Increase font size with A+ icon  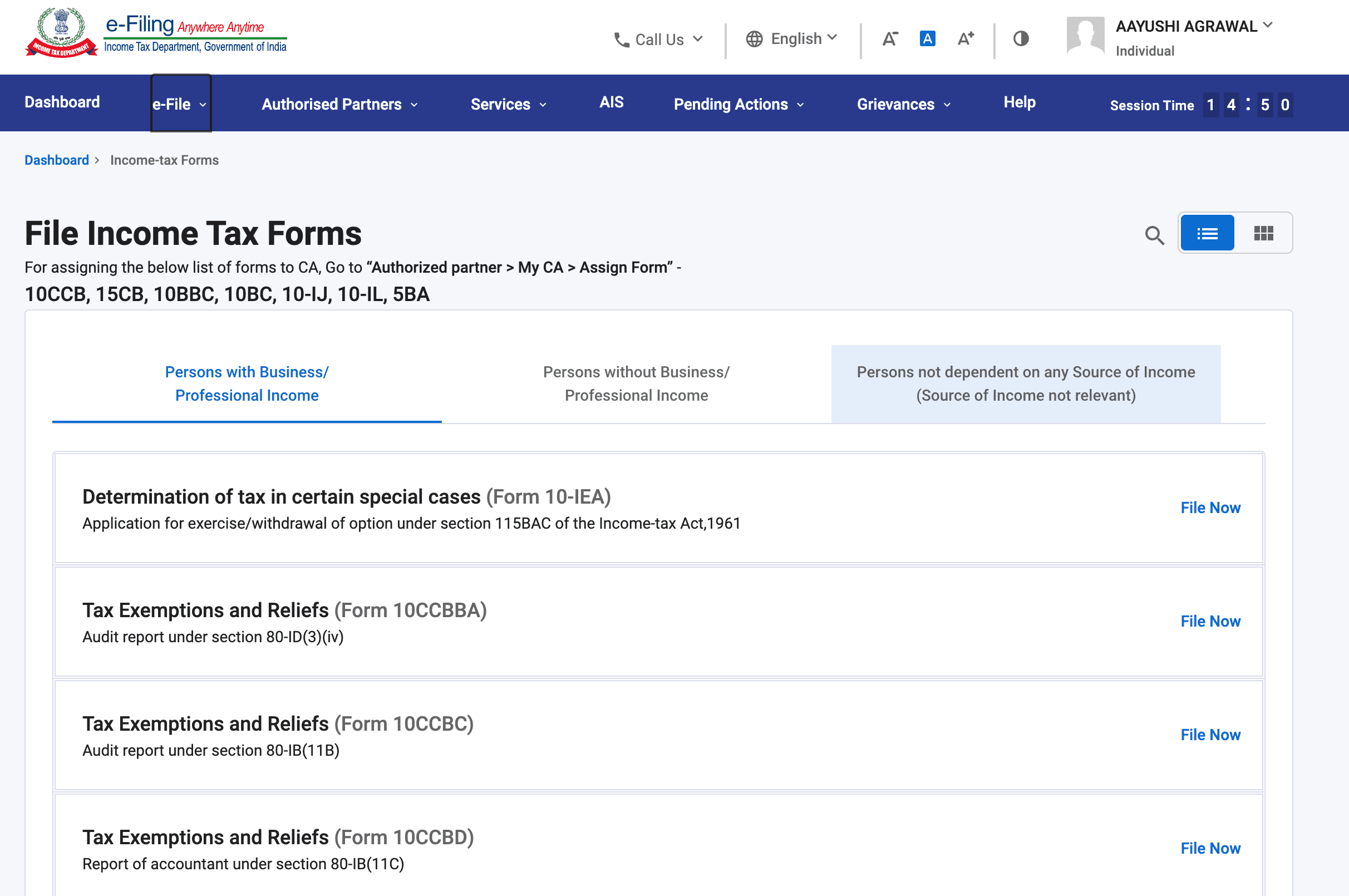(965, 39)
